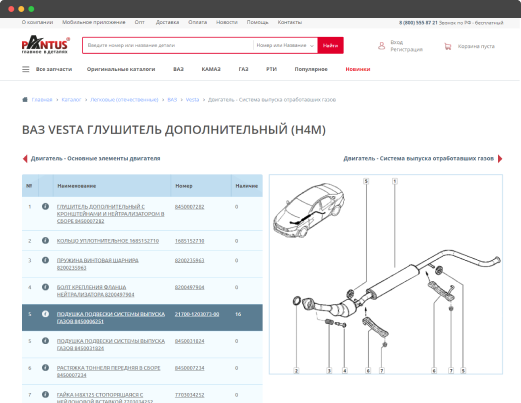
Task: Go to Легковые (отечественные) breadcrumb
Action: (124, 100)
